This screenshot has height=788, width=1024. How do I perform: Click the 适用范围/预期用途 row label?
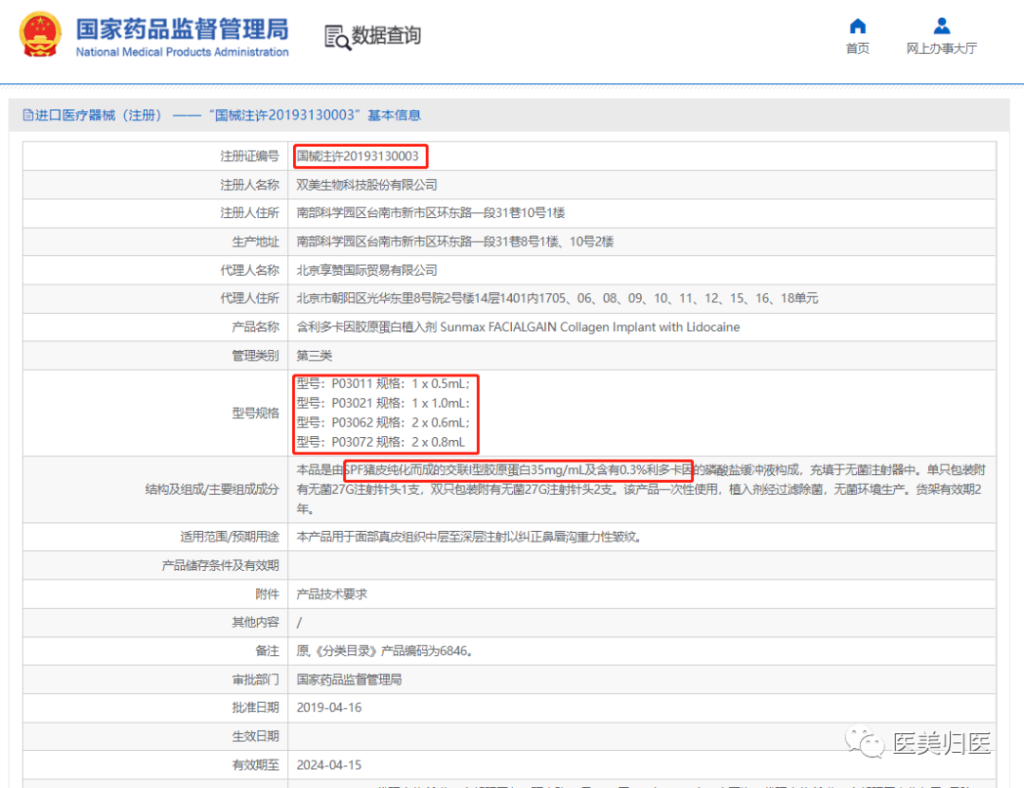point(230,537)
